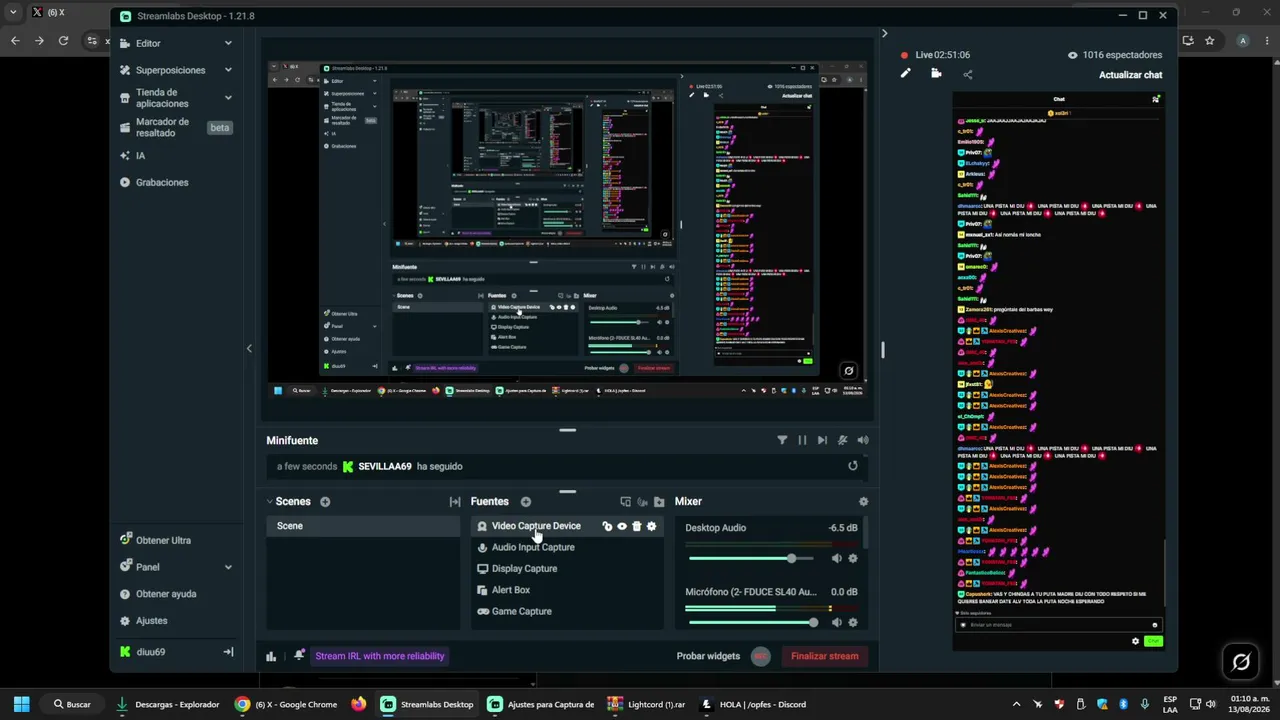Toggle alert muting in Minifuente

843,440
